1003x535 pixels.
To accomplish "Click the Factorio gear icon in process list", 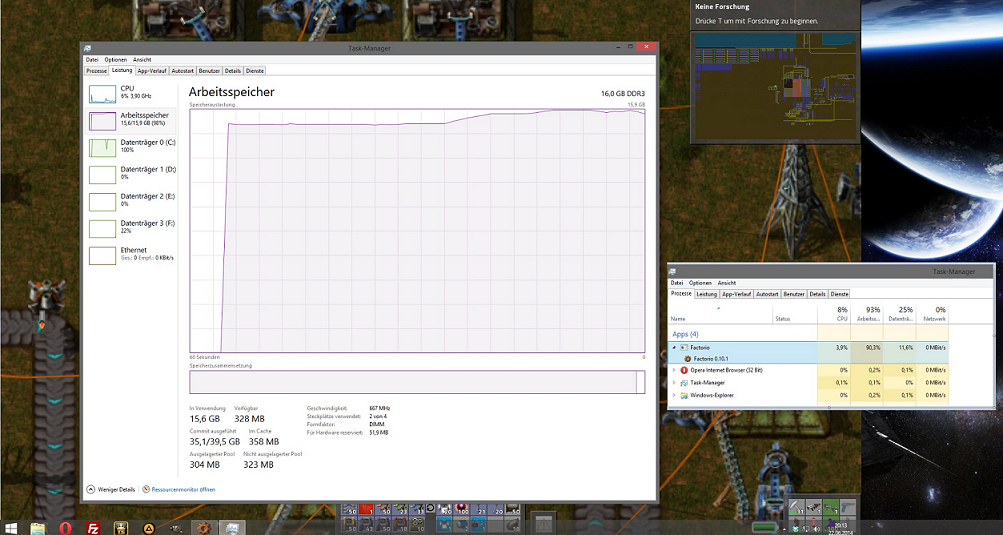I will click(688, 359).
